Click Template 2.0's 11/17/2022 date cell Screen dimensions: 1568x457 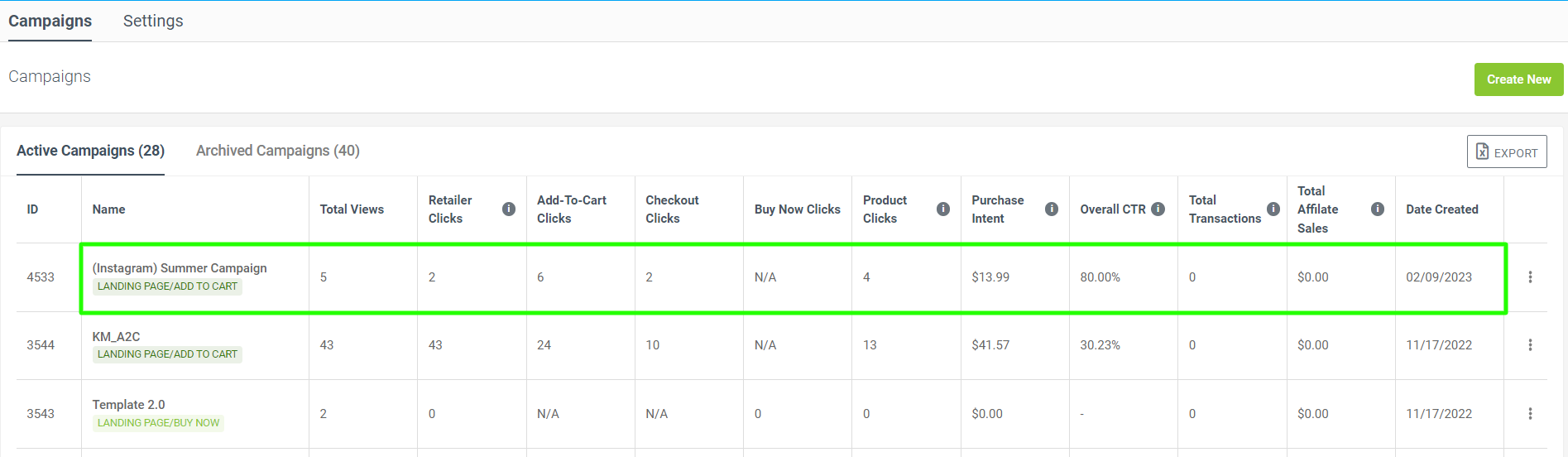[1439, 414]
